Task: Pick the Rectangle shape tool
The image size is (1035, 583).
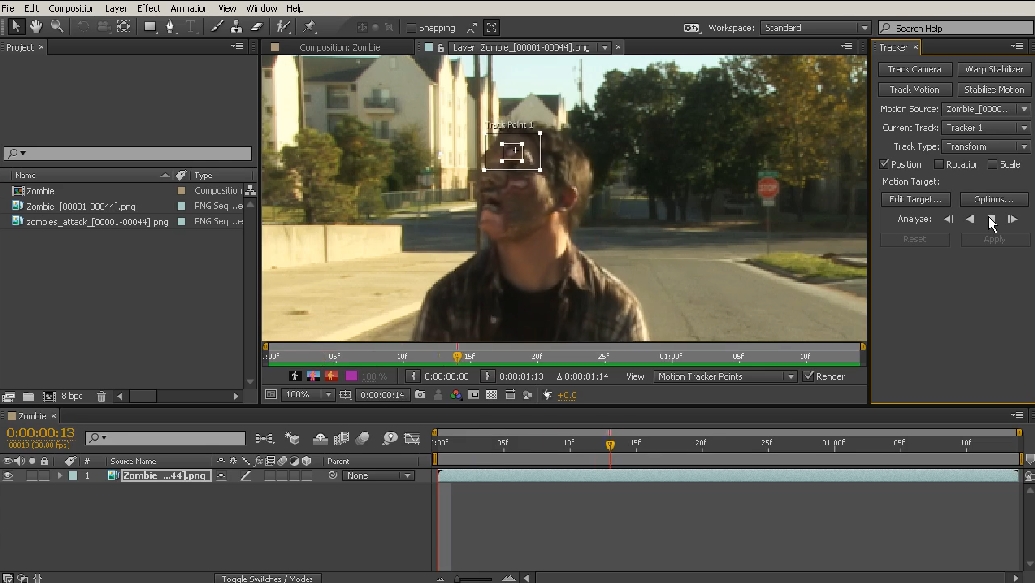Action: pos(150,27)
